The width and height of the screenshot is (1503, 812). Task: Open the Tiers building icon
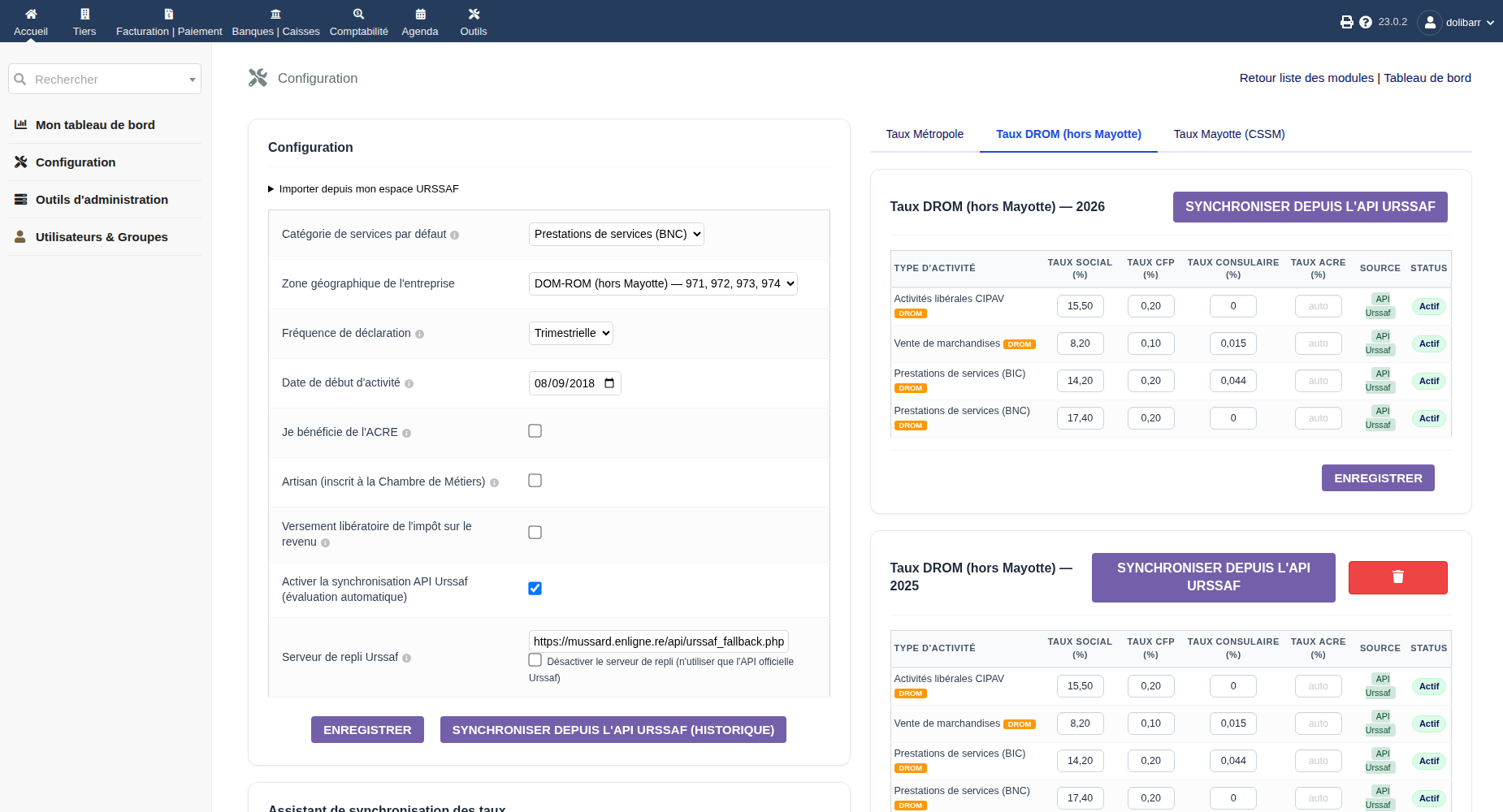84,14
